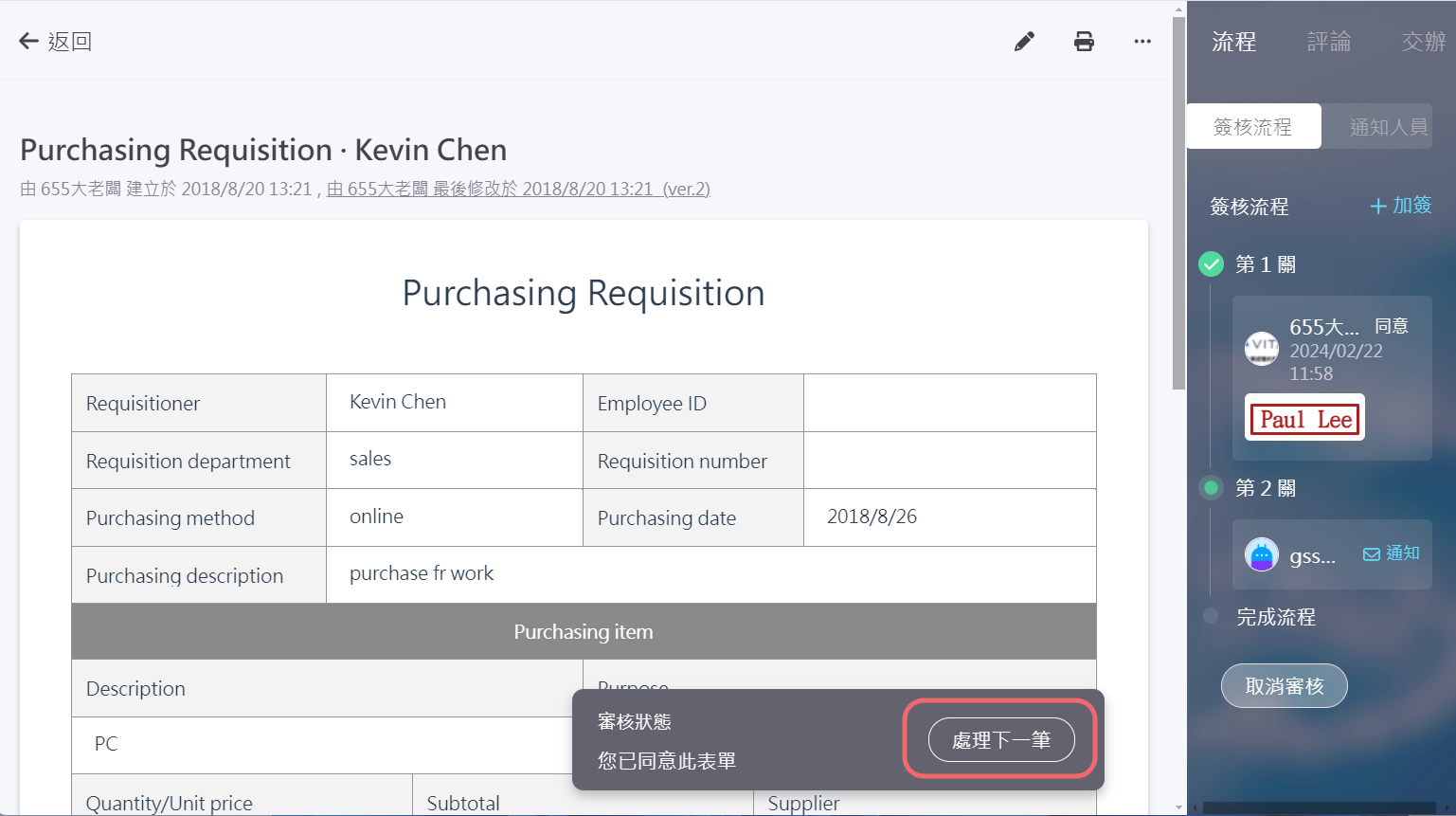The height and width of the screenshot is (816, 1456).
Task: Click the Paul Lee signature stamp
Action: pyautogui.click(x=1304, y=419)
